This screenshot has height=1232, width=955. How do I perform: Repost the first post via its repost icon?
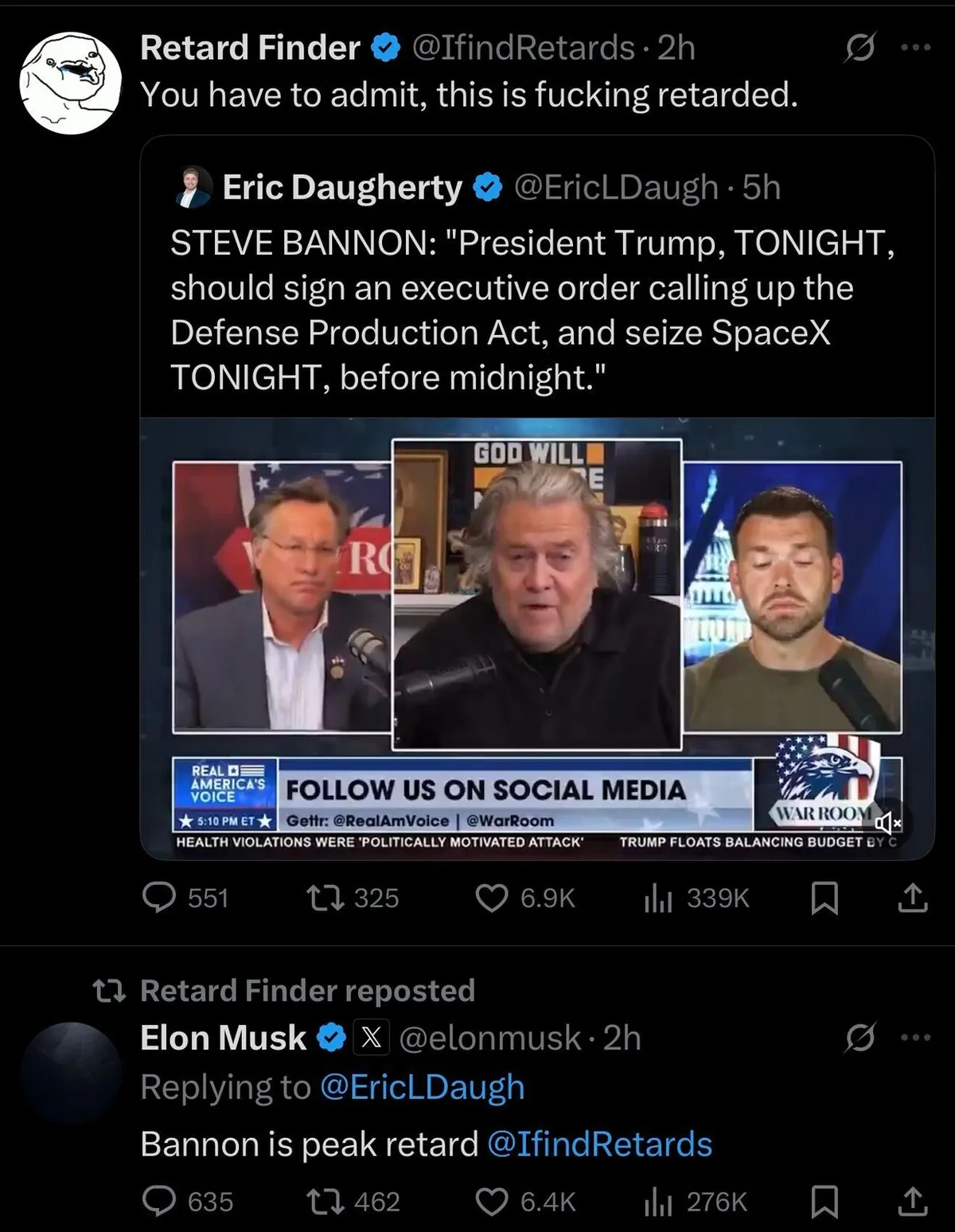[x=325, y=898]
